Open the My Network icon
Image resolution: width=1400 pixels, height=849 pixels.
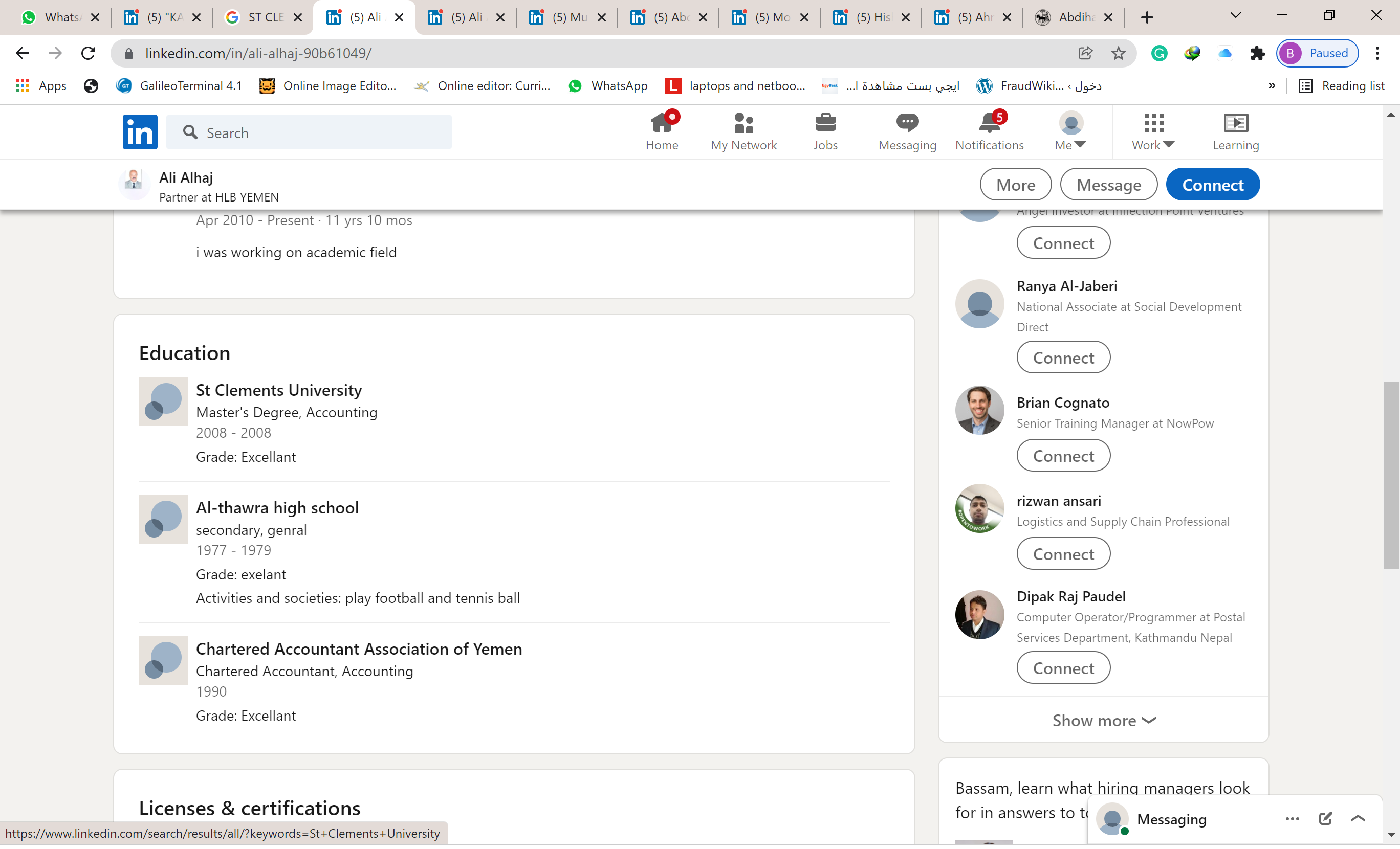pyautogui.click(x=743, y=123)
